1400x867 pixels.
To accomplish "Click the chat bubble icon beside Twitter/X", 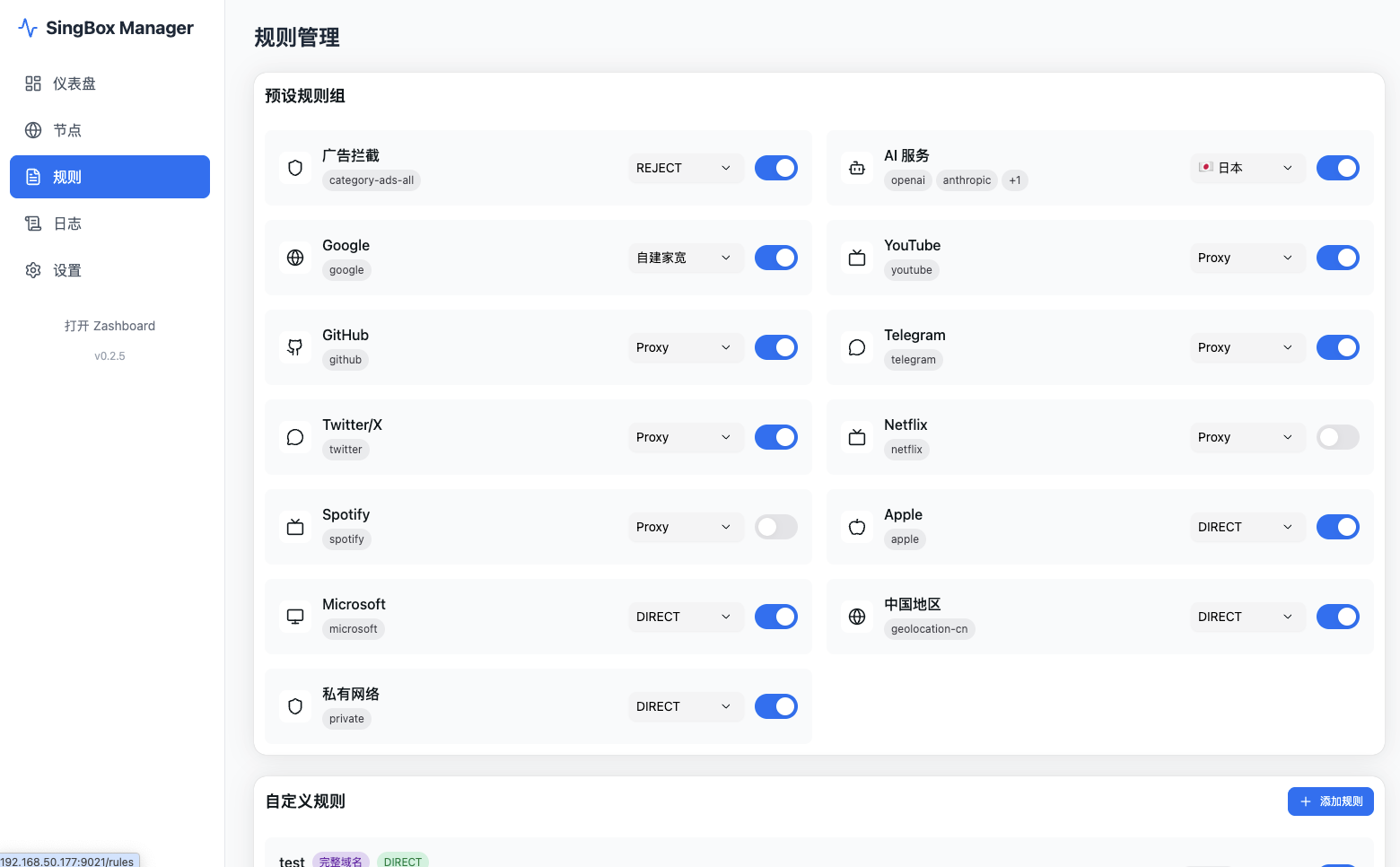I will (x=295, y=437).
